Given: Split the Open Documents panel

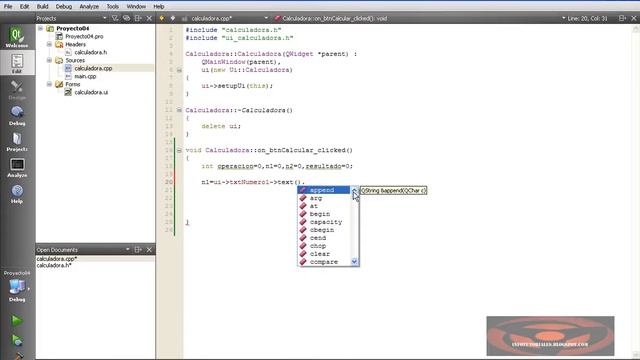Looking at the screenshot, I should pyautogui.click(x=138, y=249).
